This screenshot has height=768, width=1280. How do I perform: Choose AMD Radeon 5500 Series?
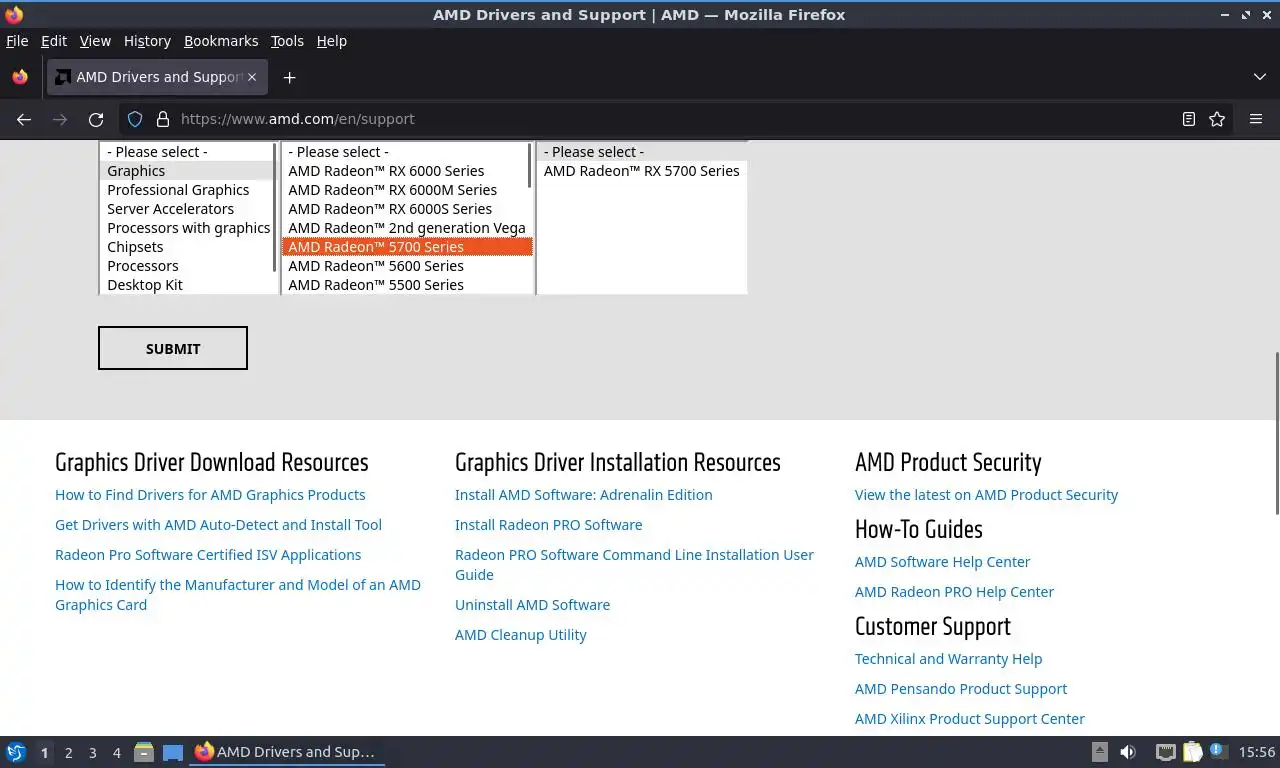pyautogui.click(x=405, y=285)
